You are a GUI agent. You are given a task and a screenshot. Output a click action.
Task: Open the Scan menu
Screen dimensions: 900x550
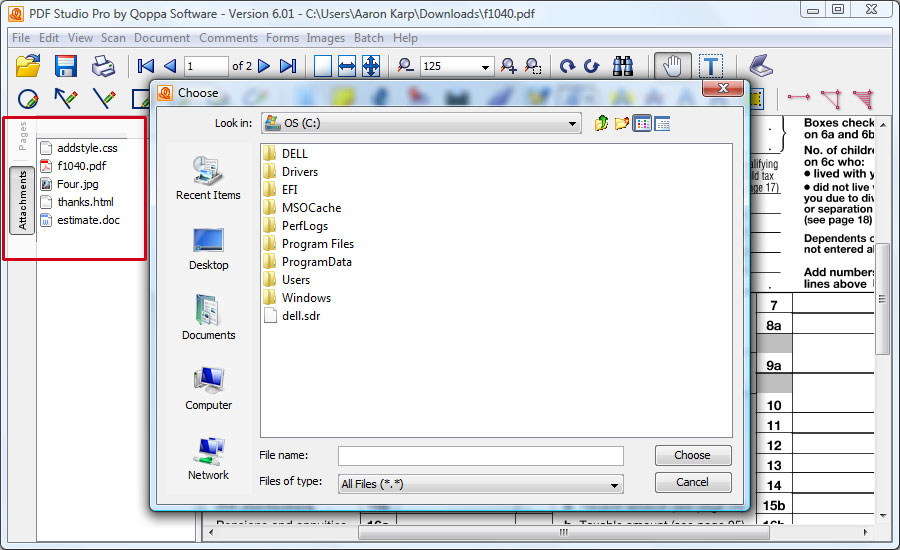coord(113,38)
